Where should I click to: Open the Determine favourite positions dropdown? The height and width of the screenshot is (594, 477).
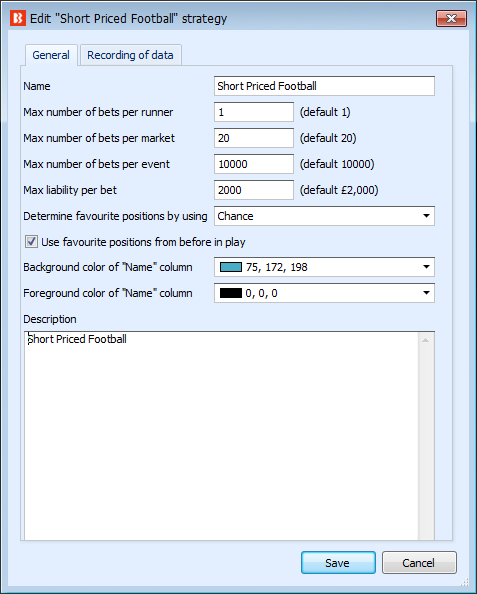click(324, 216)
